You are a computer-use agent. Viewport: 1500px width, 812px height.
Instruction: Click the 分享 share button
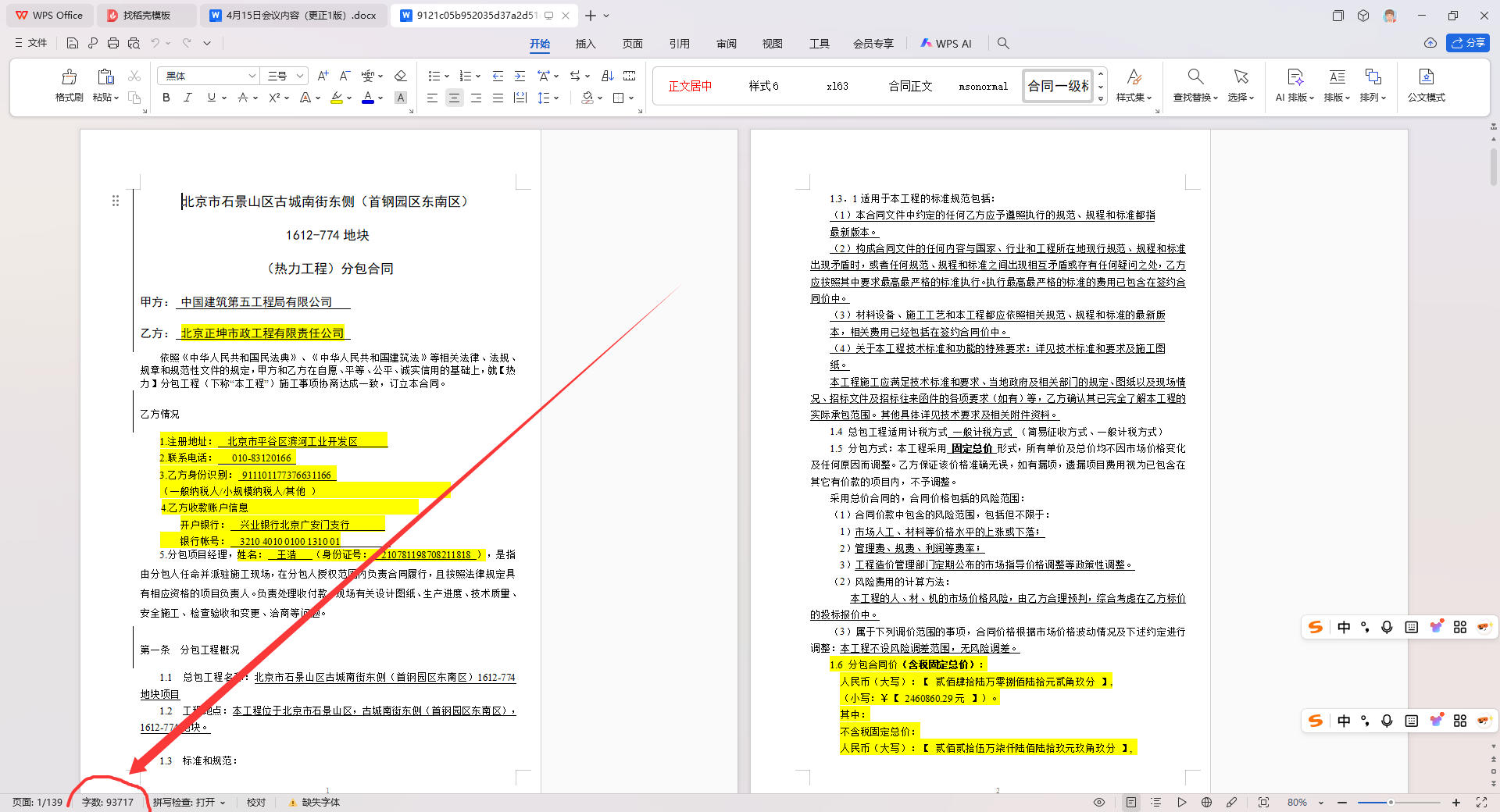pos(1468,43)
